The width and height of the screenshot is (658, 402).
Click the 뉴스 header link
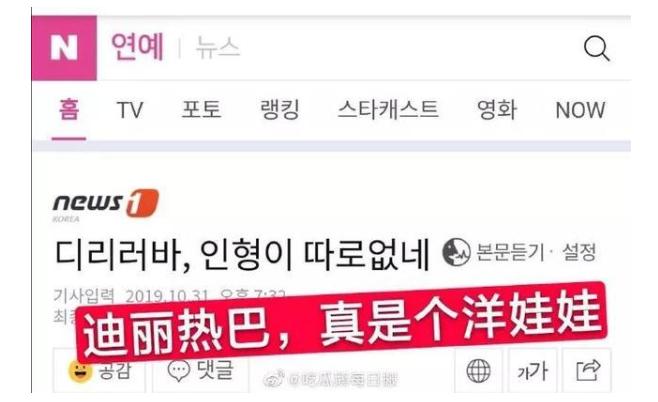(x=217, y=47)
